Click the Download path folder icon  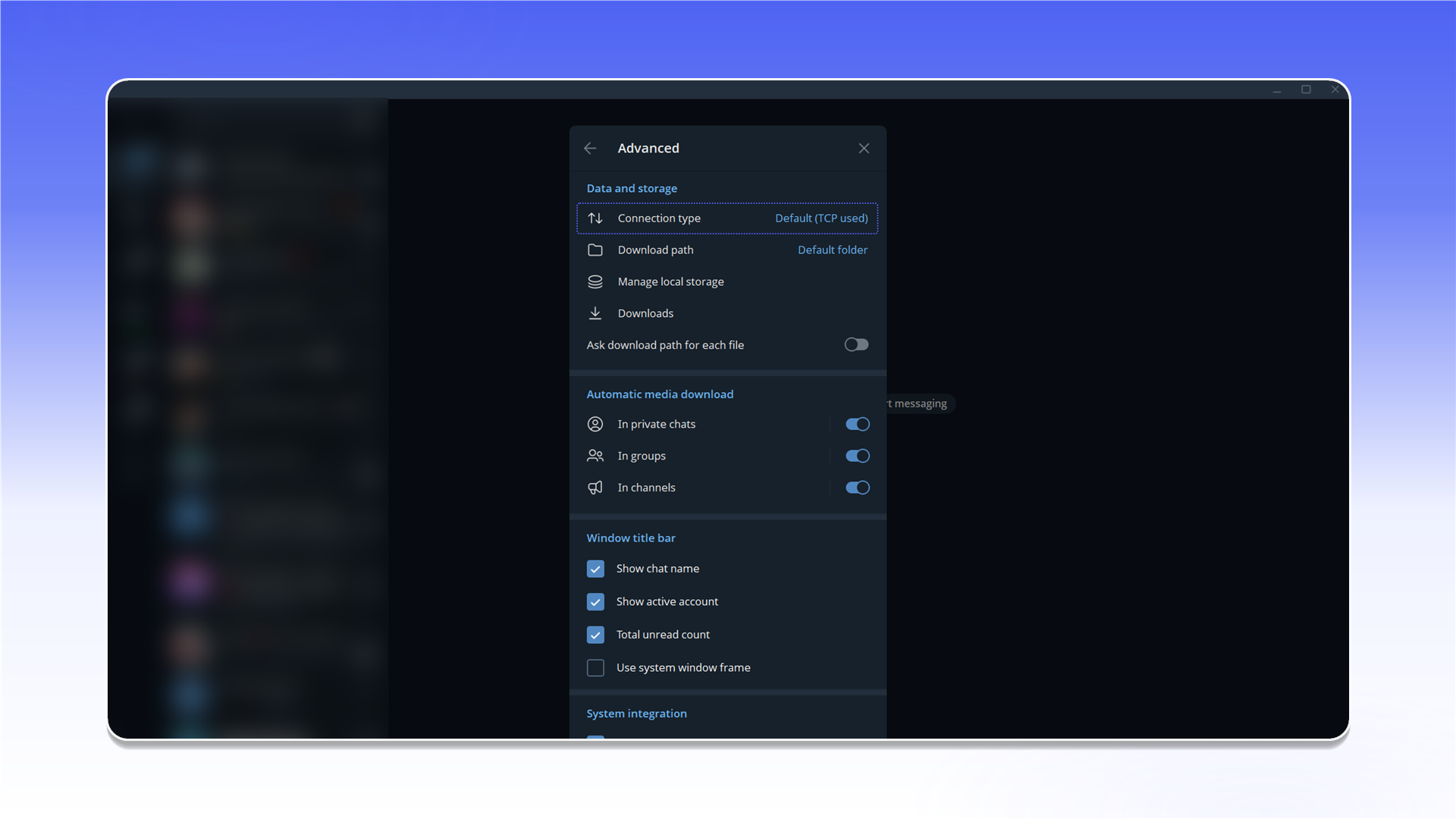pos(595,250)
